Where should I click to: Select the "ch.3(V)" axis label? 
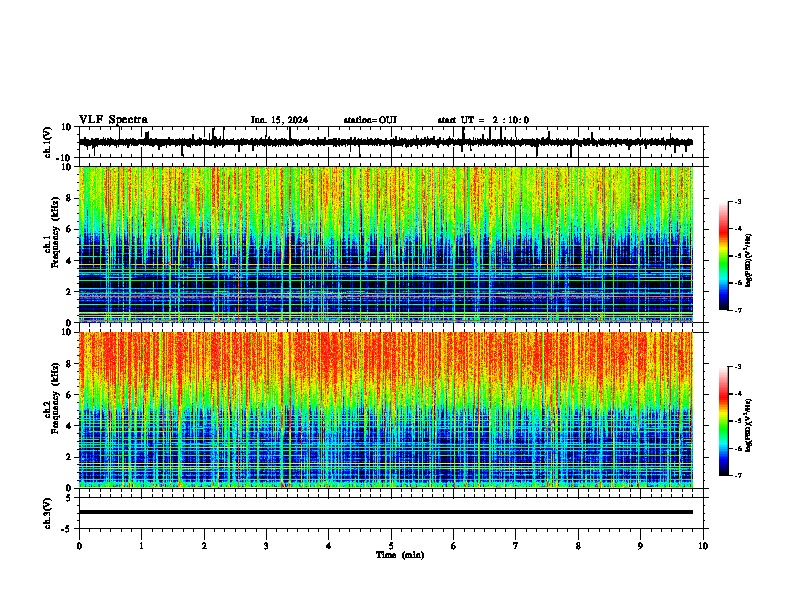[47, 514]
